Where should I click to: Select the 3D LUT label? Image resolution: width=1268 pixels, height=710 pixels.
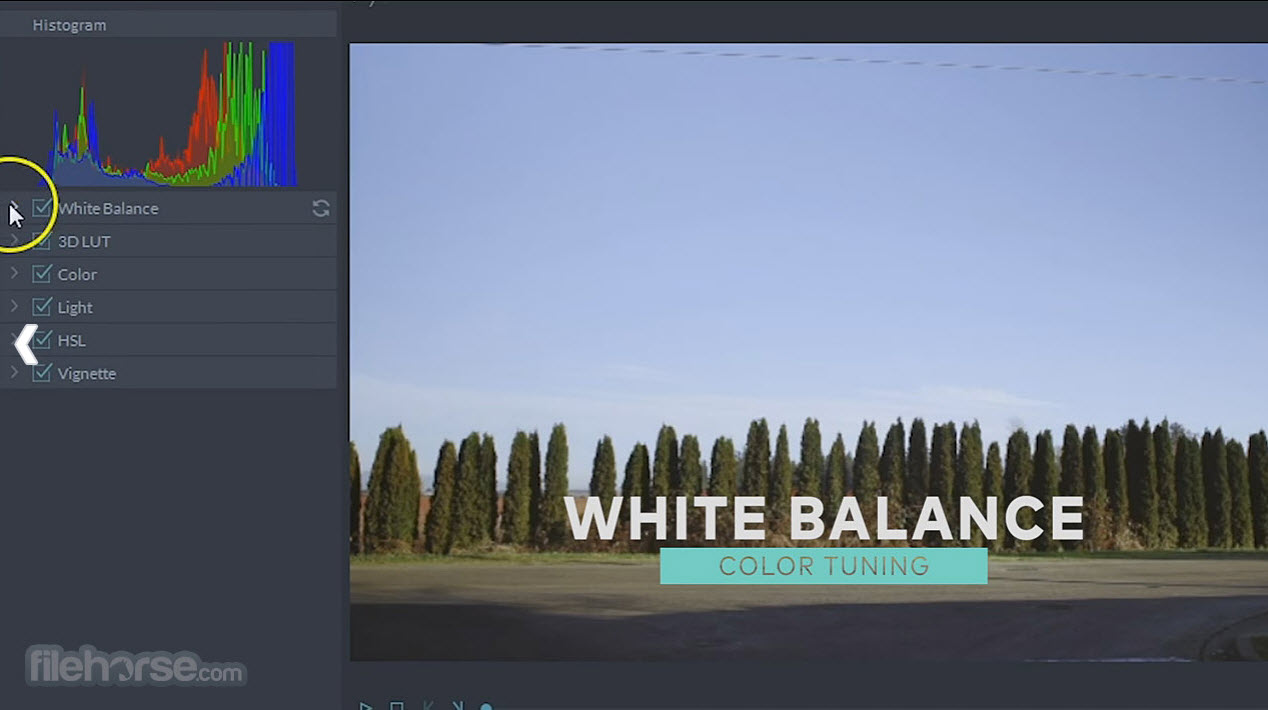coord(84,241)
